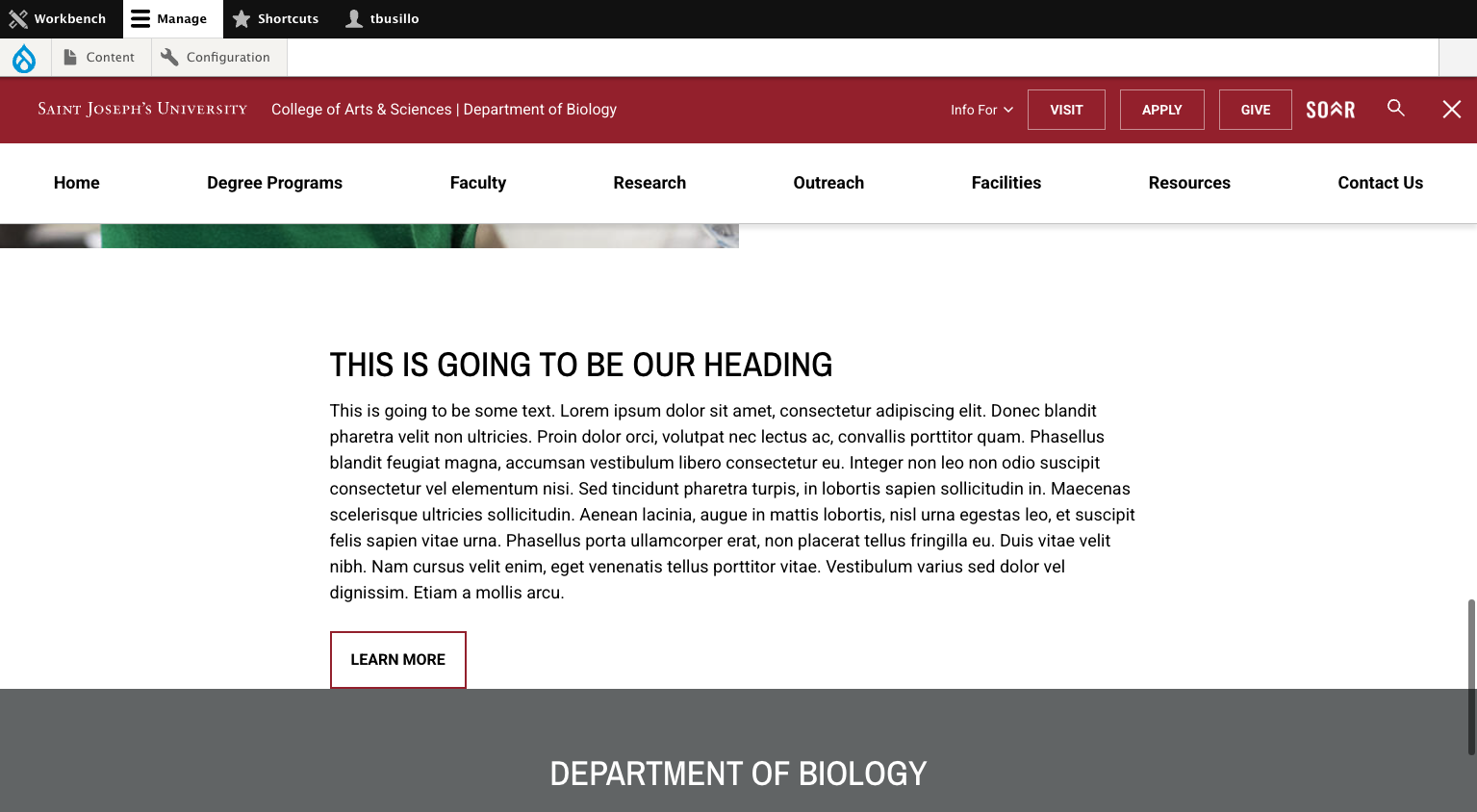The height and width of the screenshot is (812, 1477).
Task: Click the GIVE button
Action: coord(1256,110)
